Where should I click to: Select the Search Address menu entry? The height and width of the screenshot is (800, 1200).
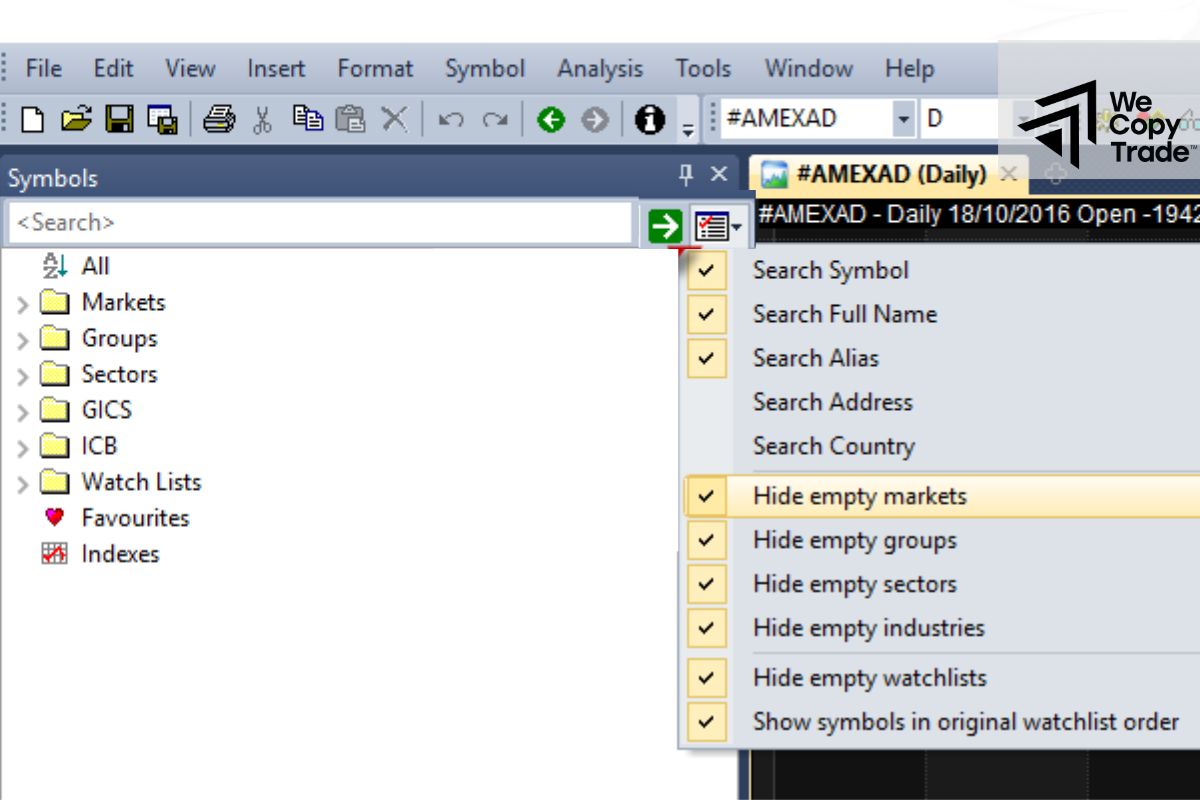pyautogui.click(x=832, y=402)
